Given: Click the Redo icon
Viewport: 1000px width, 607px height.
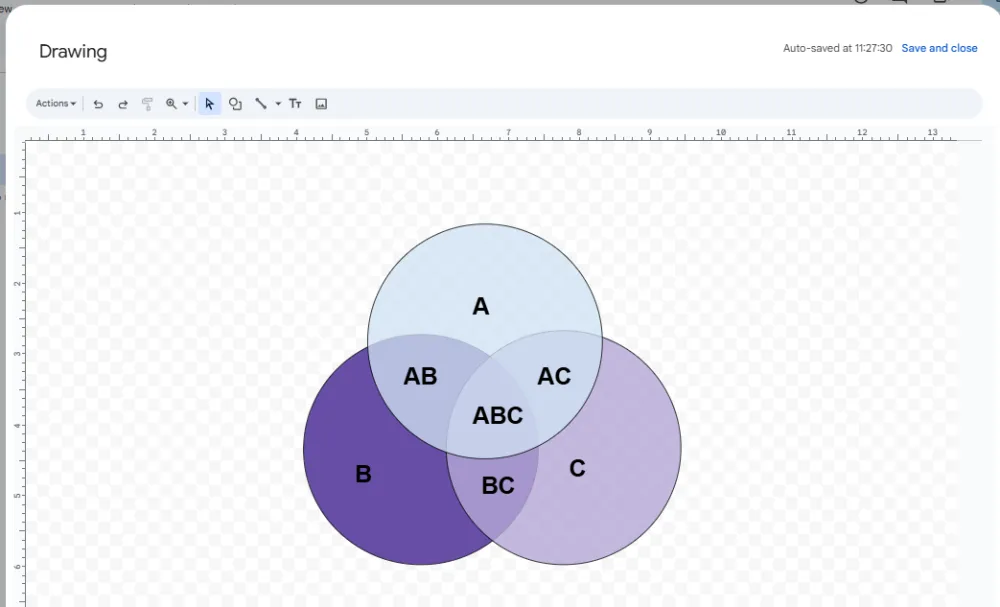Looking at the screenshot, I should [123, 104].
